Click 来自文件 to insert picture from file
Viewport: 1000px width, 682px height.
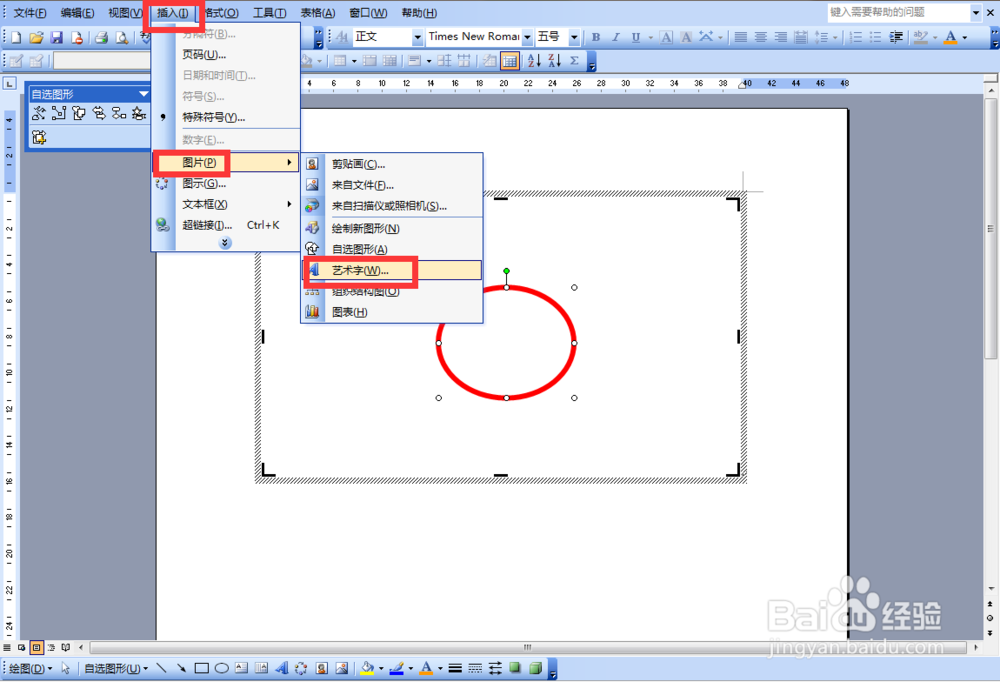coord(363,184)
